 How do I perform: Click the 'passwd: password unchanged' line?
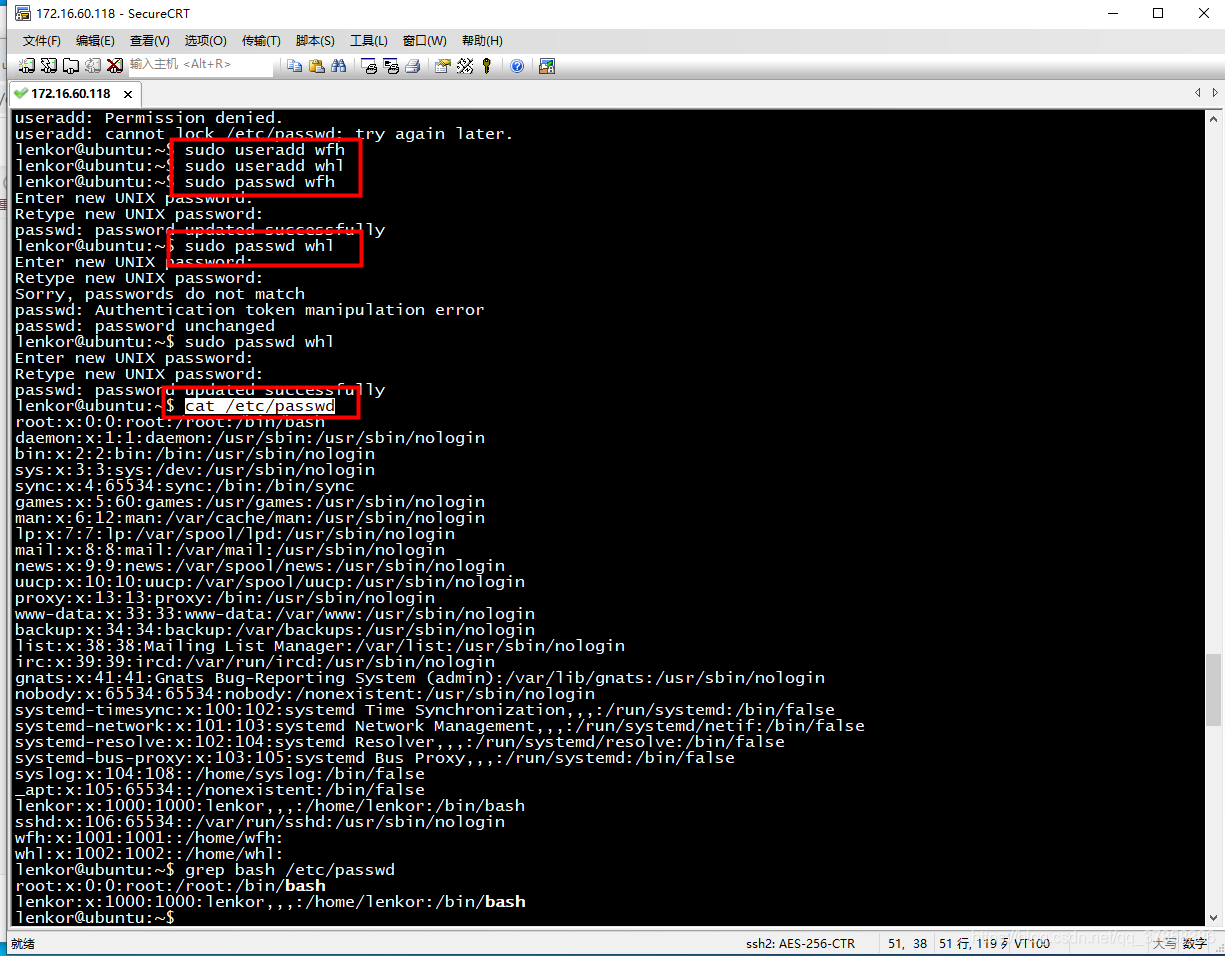click(x=145, y=326)
